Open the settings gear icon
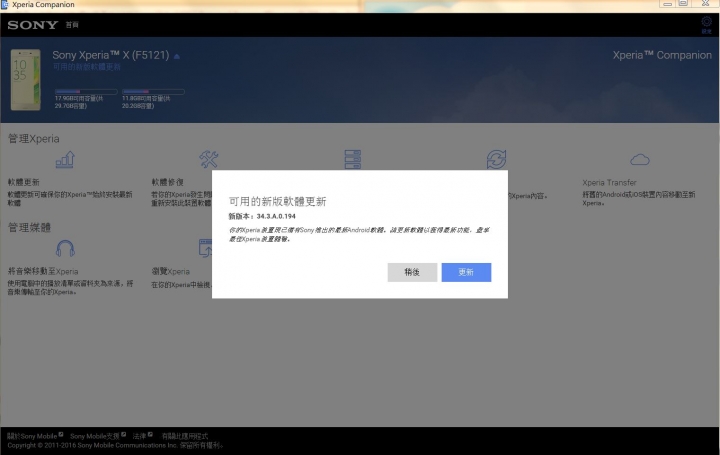This screenshot has height=455, width=720. (706, 22)
